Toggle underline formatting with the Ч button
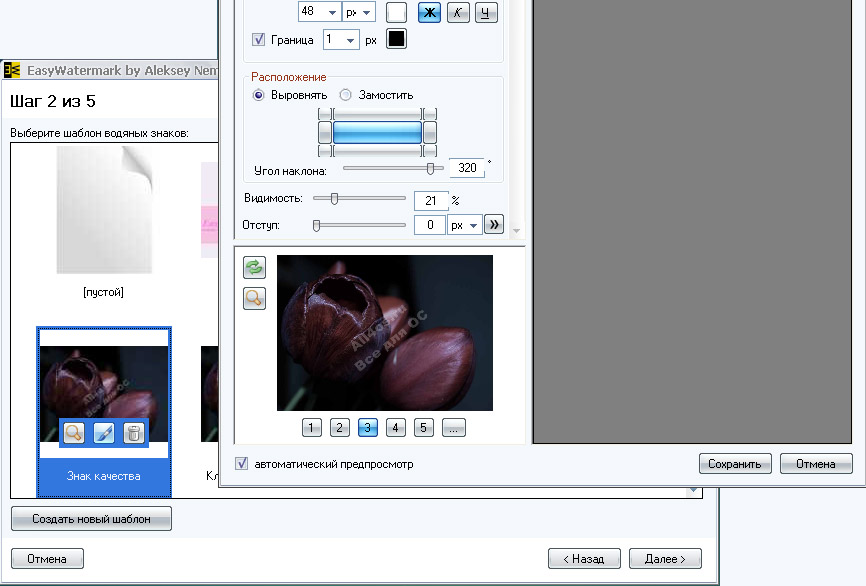 pos(485,12)
